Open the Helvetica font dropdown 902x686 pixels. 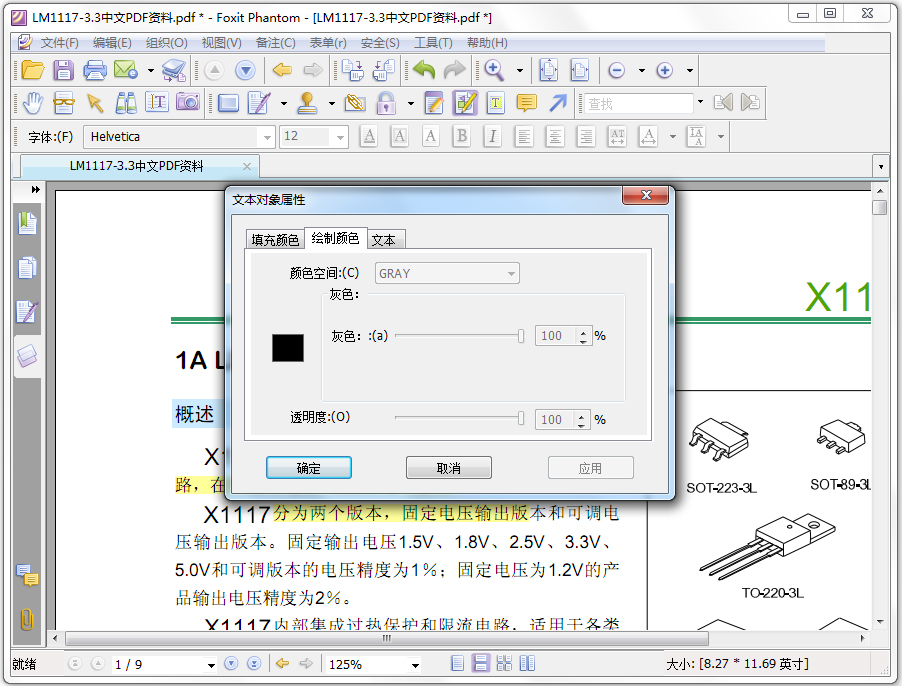tap(178, 137)
